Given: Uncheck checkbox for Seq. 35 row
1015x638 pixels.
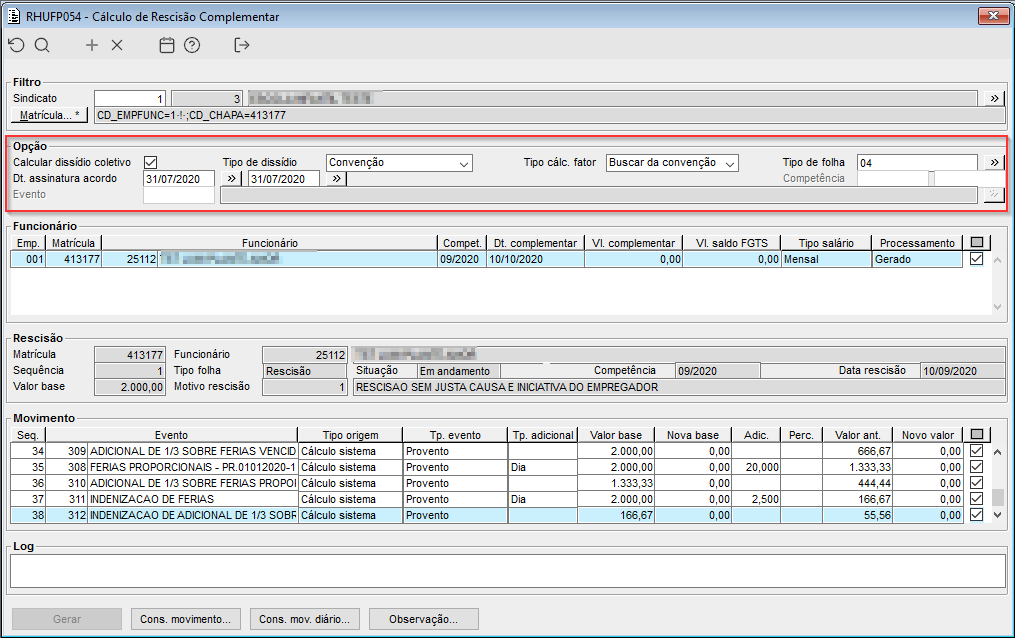Looking at the screenshot, I should [977, 467].
